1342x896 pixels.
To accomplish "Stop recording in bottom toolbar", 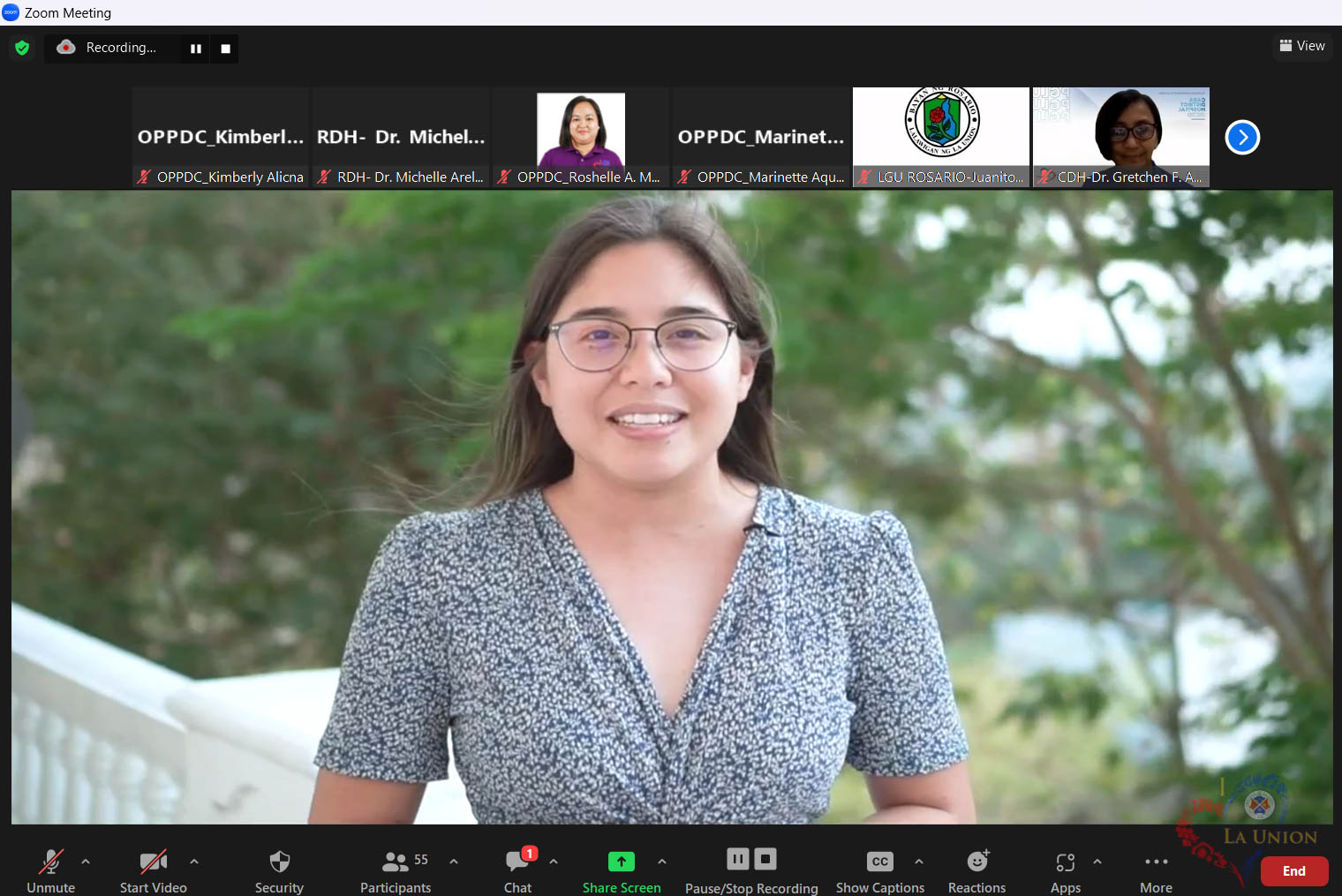I will pyautogui.click(x=765, y=858).
